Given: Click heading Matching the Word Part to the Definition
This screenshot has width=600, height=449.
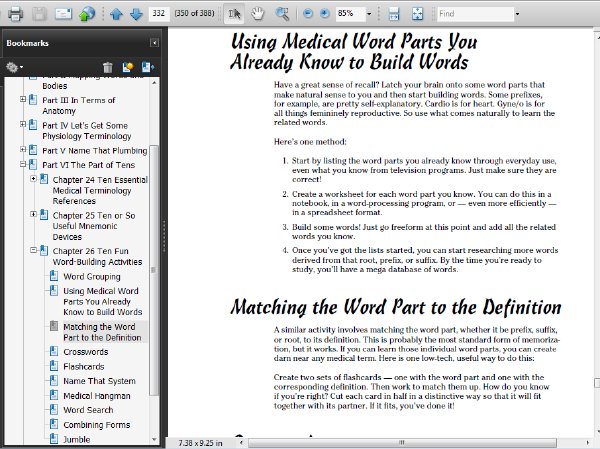Looking at the screenshot, I should pyautogui.click(x=396, y=307).
